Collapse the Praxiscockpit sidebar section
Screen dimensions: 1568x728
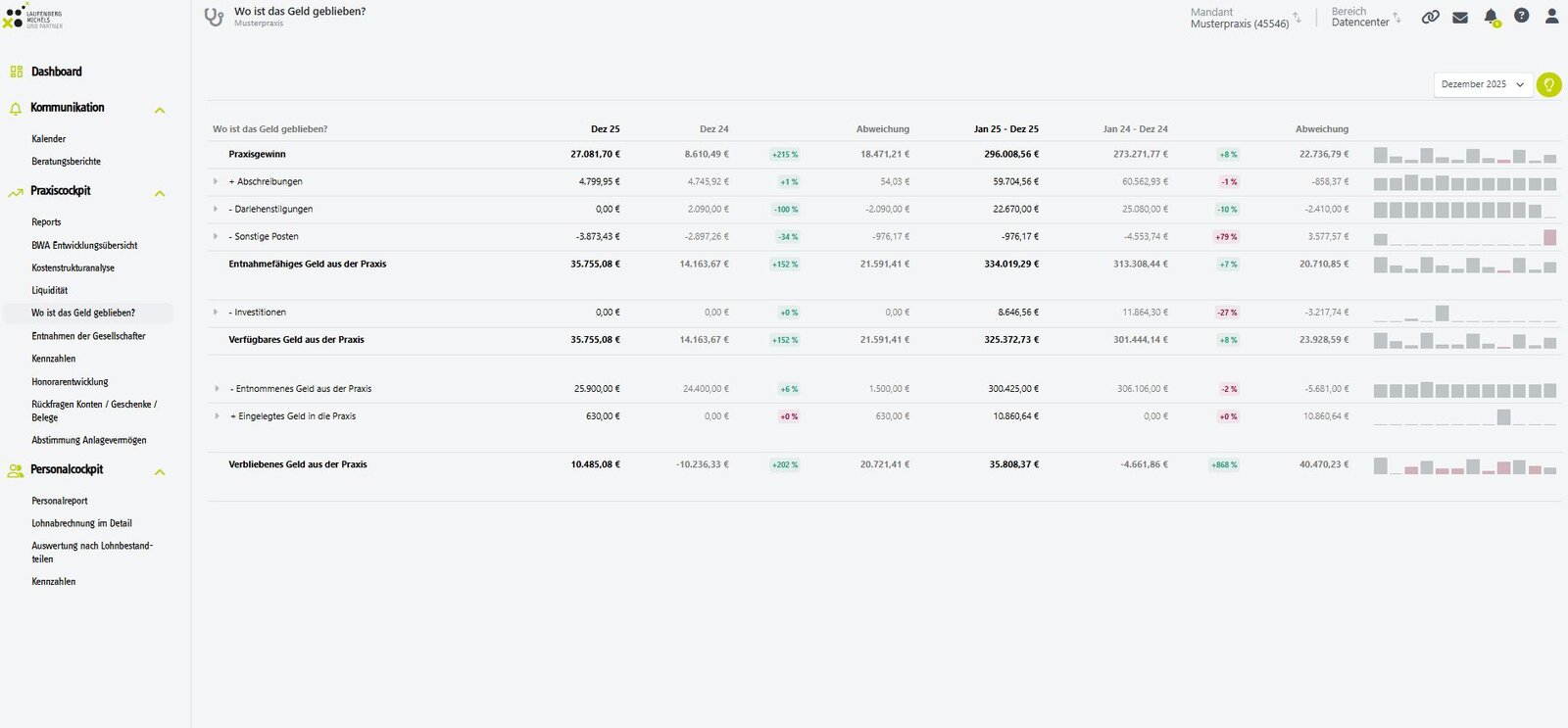click(160, 193)
